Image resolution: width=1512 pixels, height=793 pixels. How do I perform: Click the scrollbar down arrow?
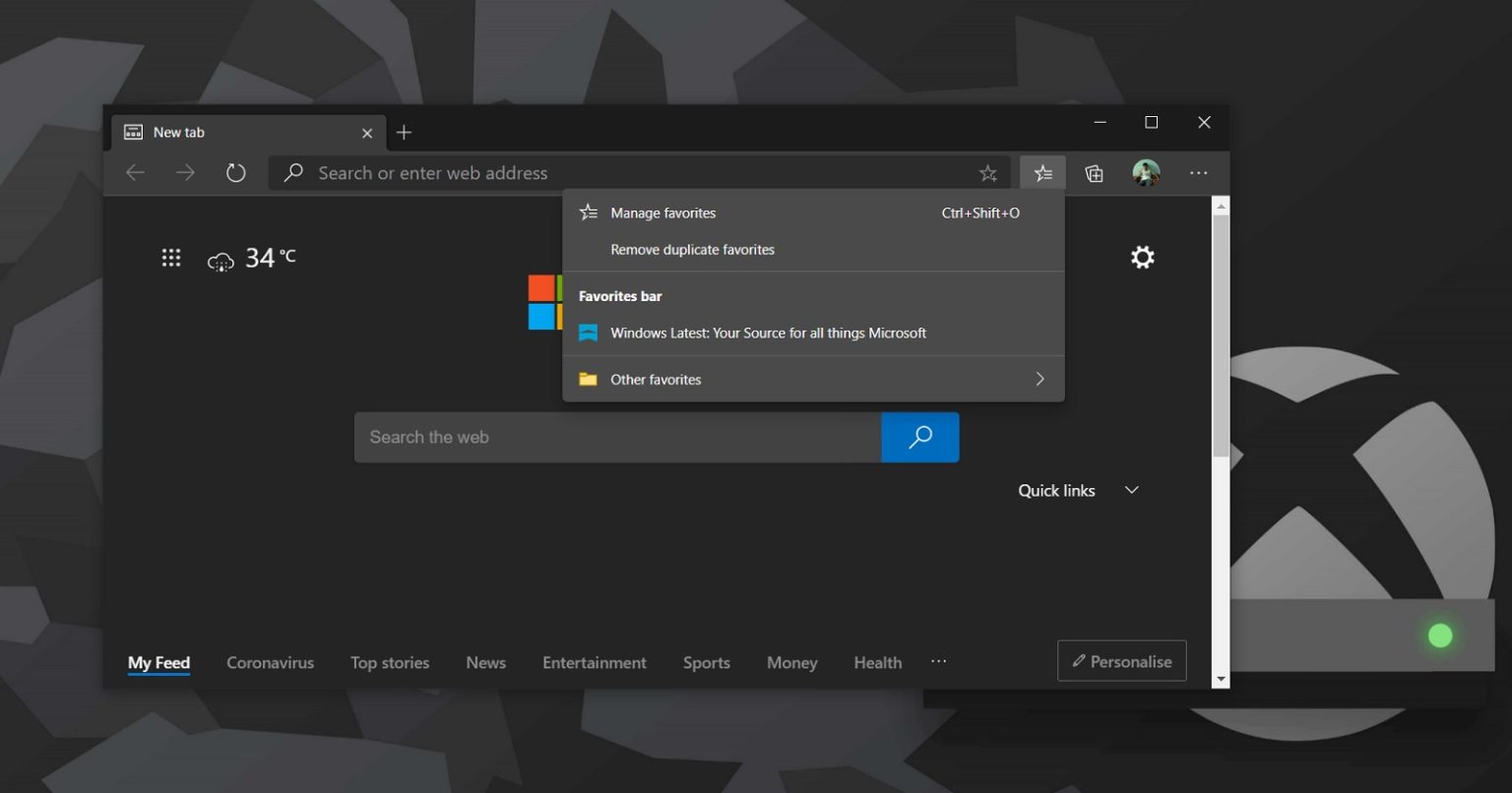tap(1221, 679)
